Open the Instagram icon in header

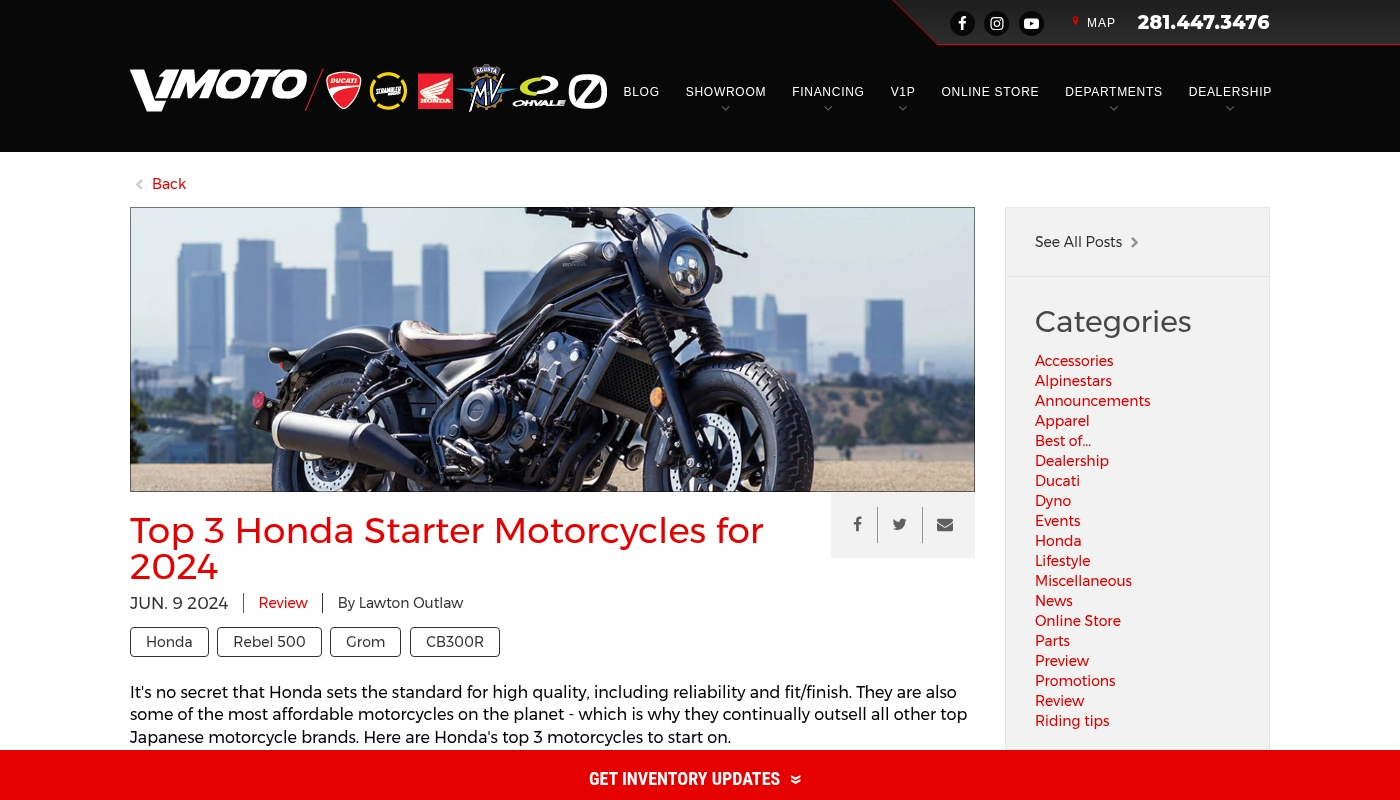997,23
